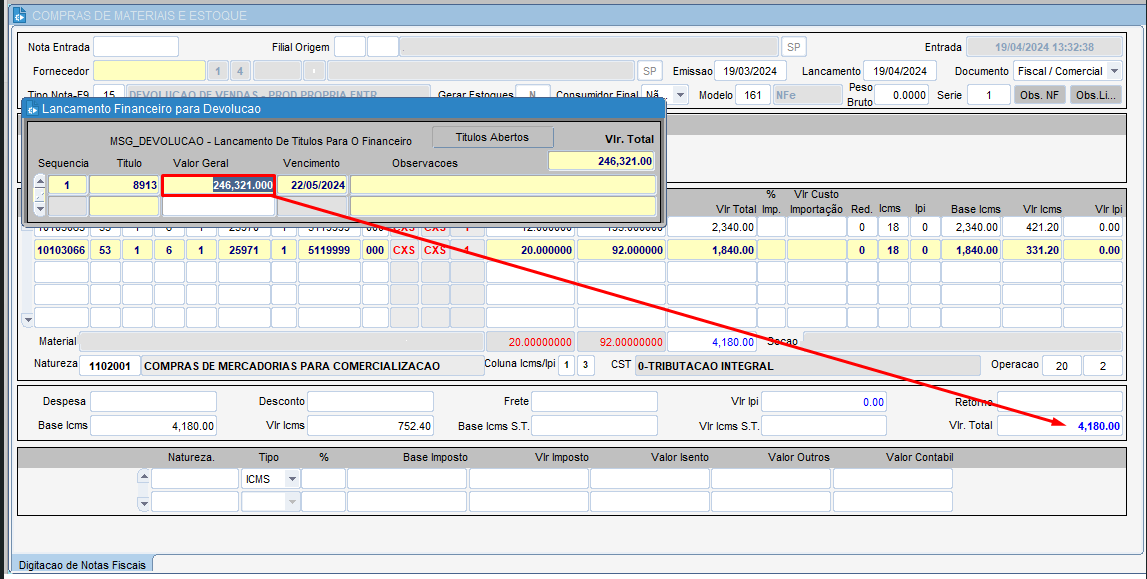
Task: Click the up arrow beside tax Natureza rows
Action: (x=143, y=477)
